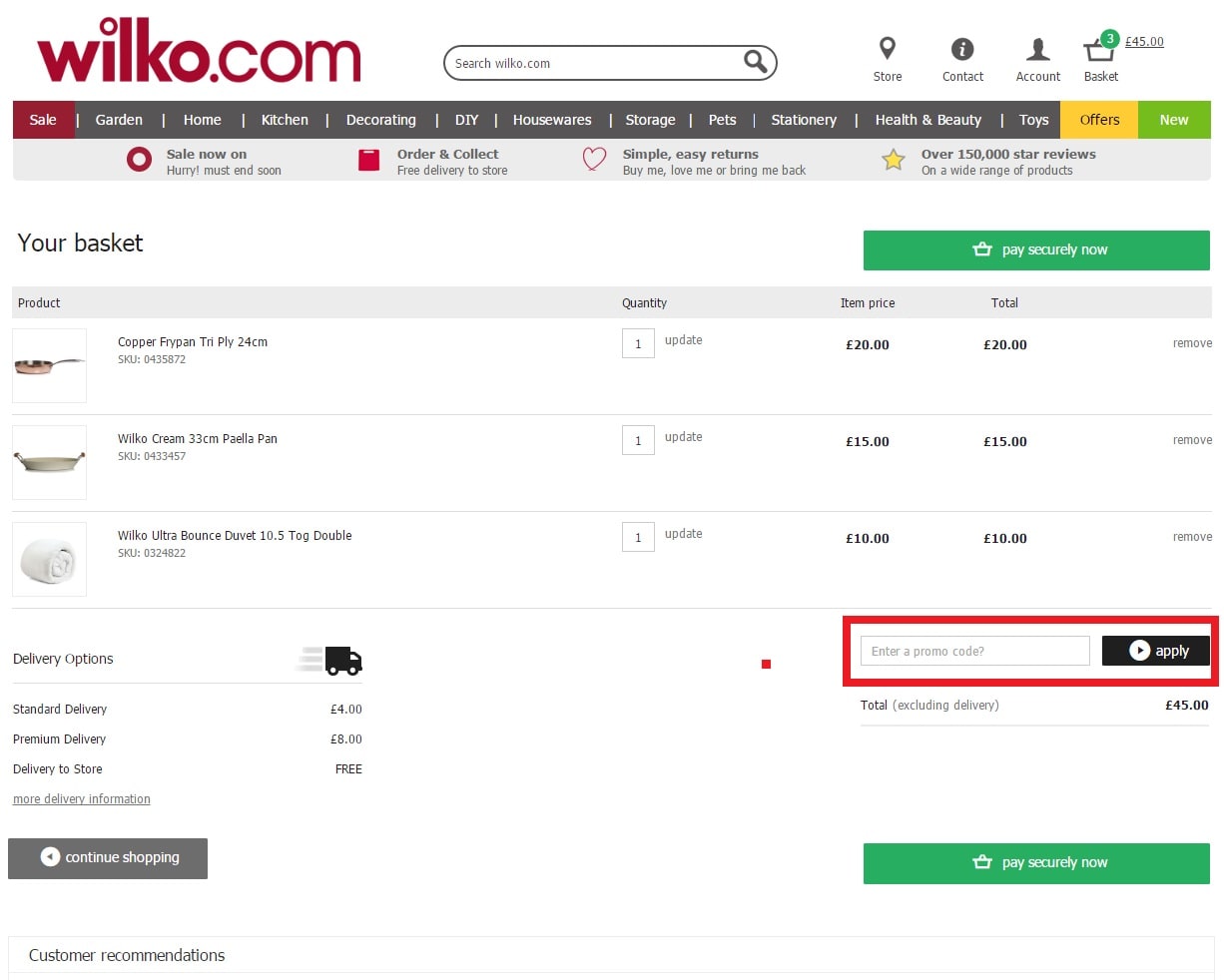Open the Store locator pin icon
1224x980 pixels.
(x=887, y=48)
